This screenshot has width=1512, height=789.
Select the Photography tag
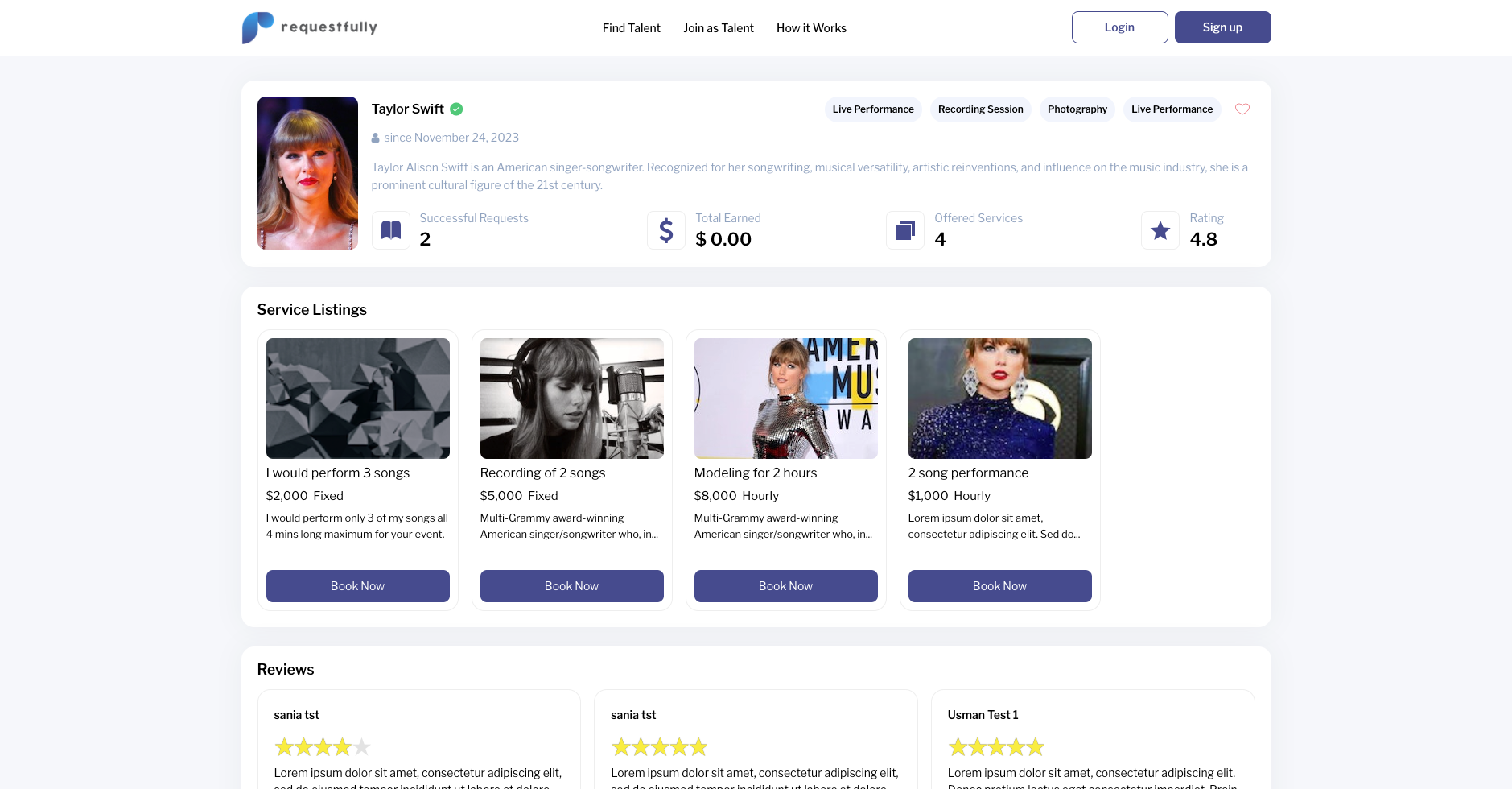[x=1077, y=109]
